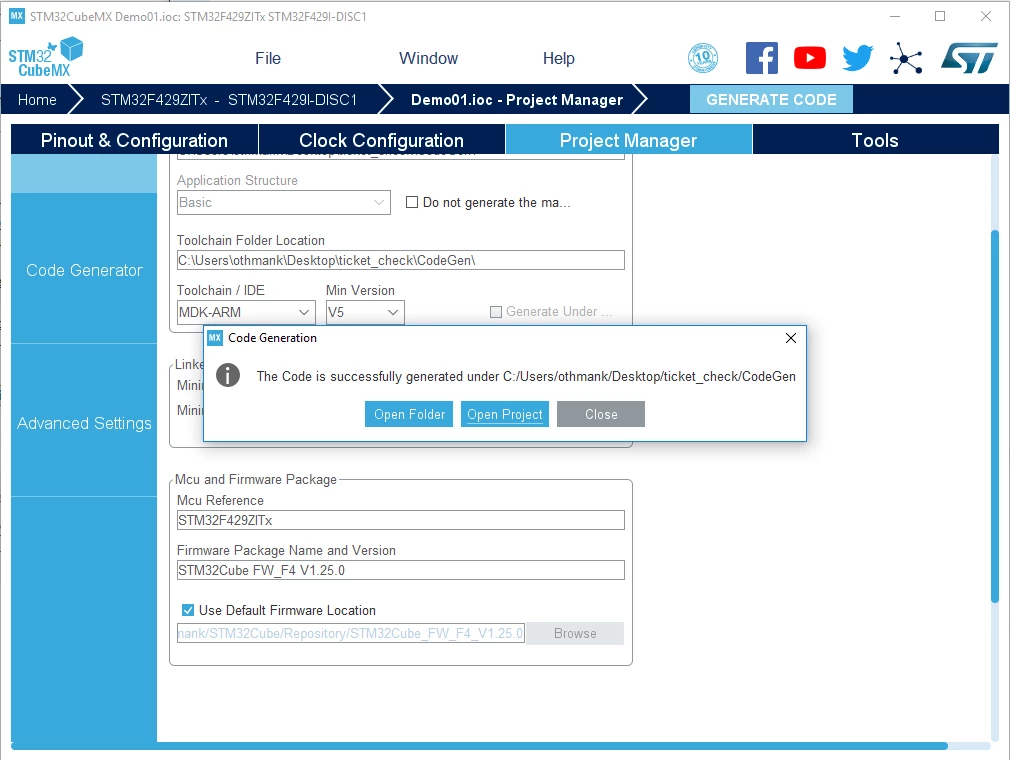Open the Window menu
Image resolution: width=1010 pixels, height=760 pixels.
click(428, 59)
